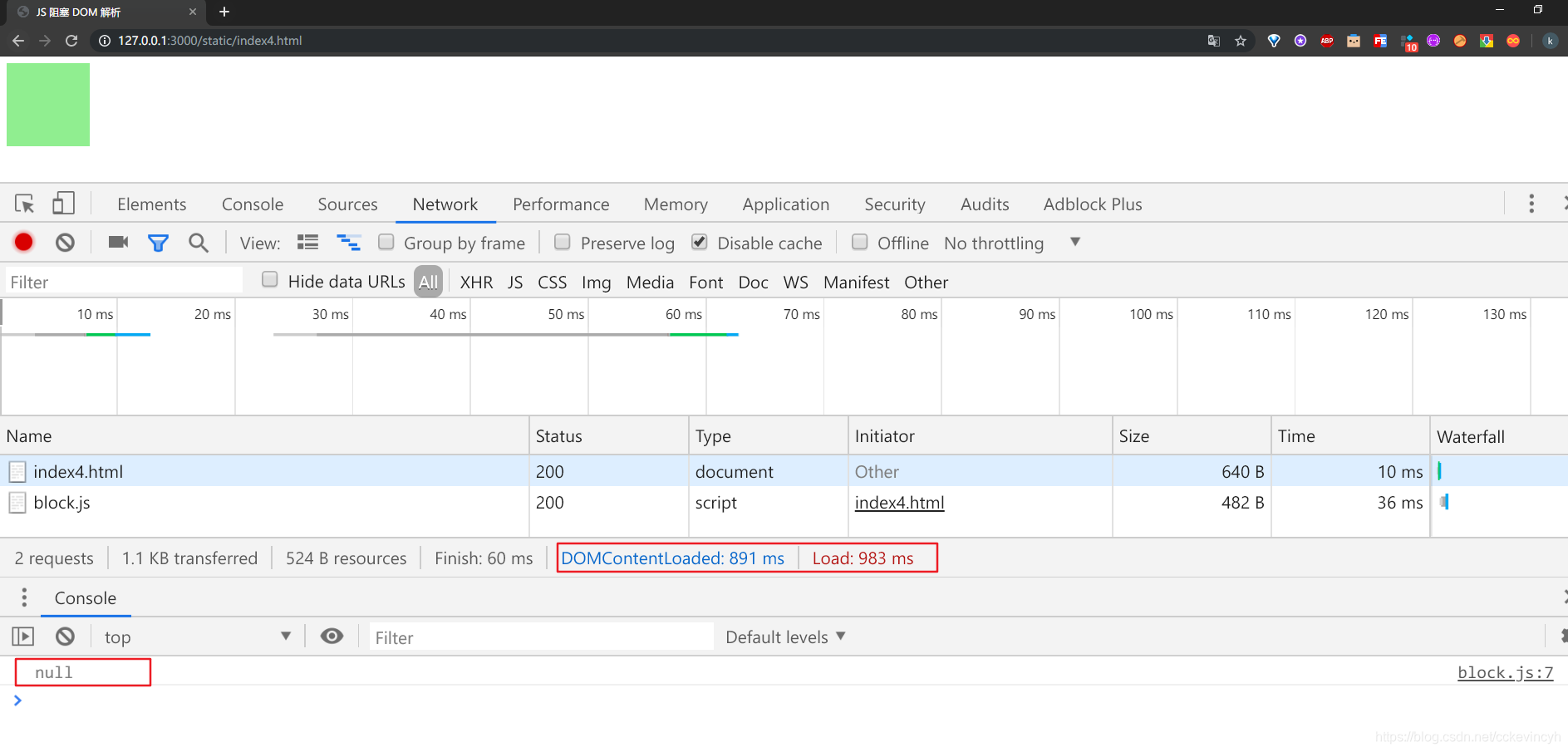The image size is (1568, 752).
Task: Show the console sidebar
Action: click(23, 636)
